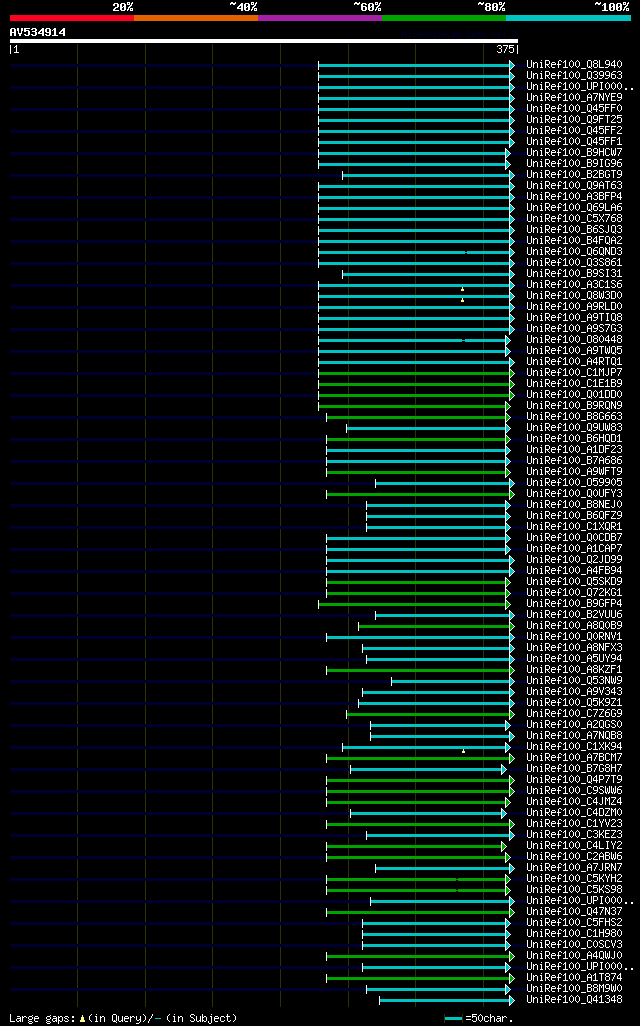Viewport: 640px width, 1026px height.
Task: Select the UniRef100_A9RLD0 label
Action: 575,307
